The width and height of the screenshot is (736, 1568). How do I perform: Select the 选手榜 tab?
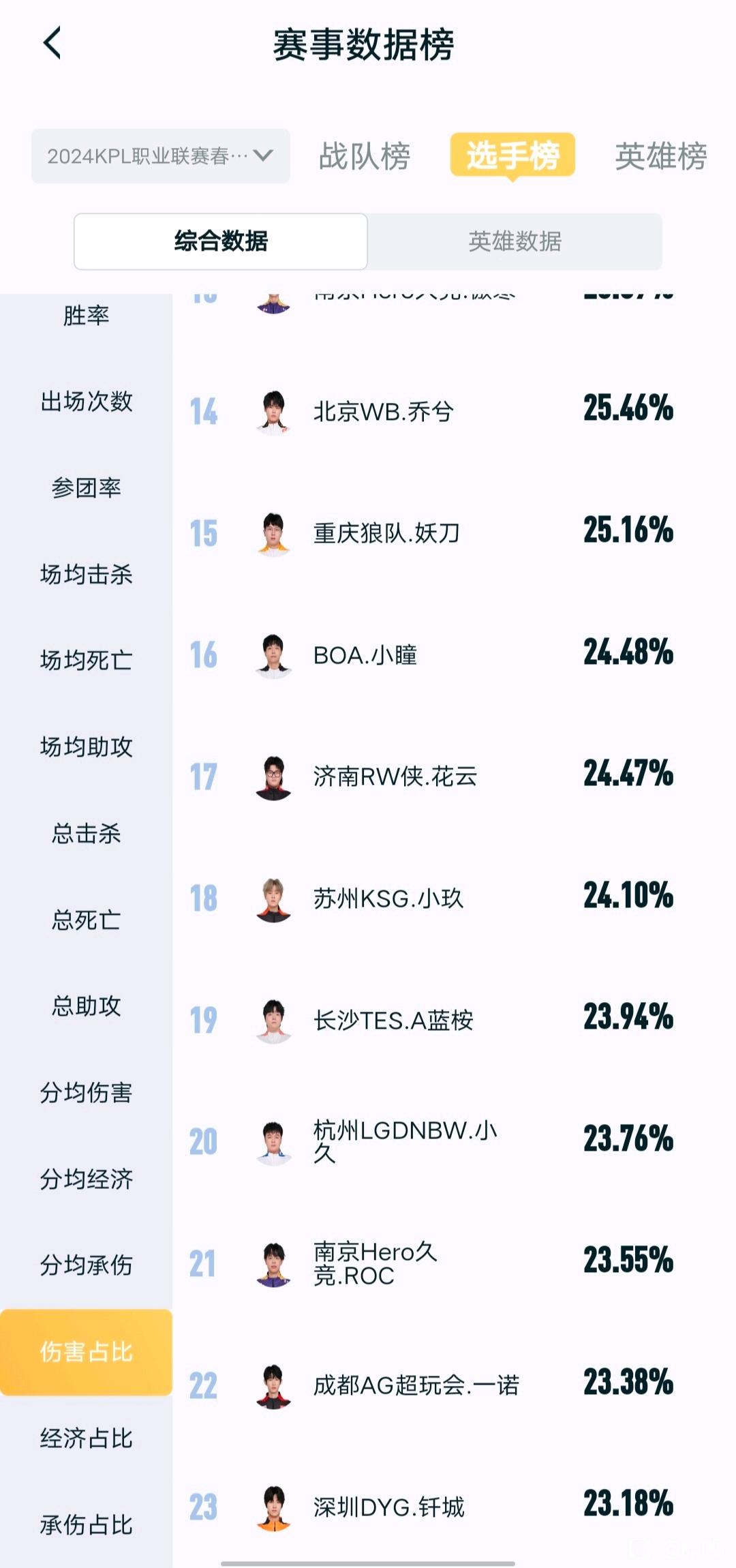[512, 155]
